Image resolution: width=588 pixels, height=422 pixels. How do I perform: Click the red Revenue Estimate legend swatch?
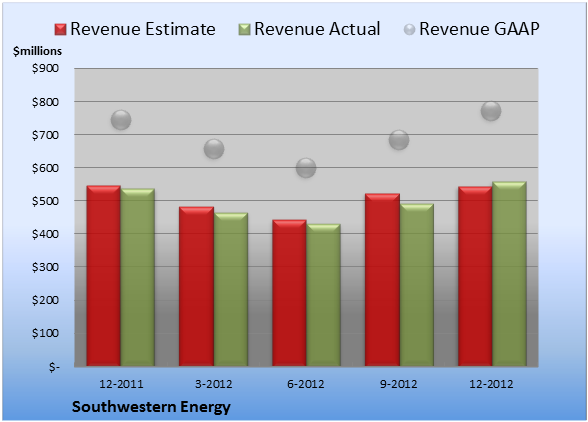pyautogui.click(x=60, y=30)
